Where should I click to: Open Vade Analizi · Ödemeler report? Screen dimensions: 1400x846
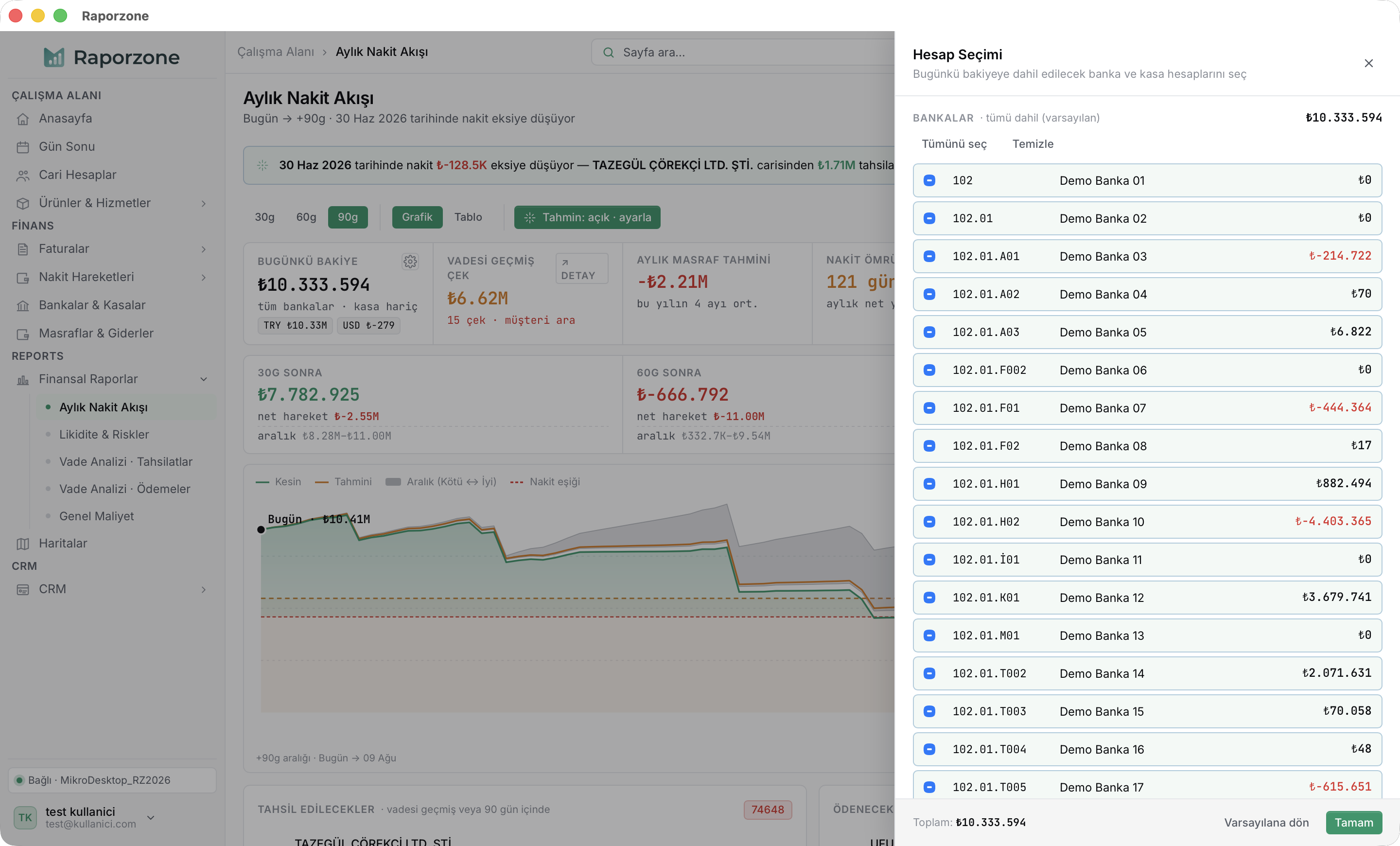pyautogui.click(x=124, y=489)
